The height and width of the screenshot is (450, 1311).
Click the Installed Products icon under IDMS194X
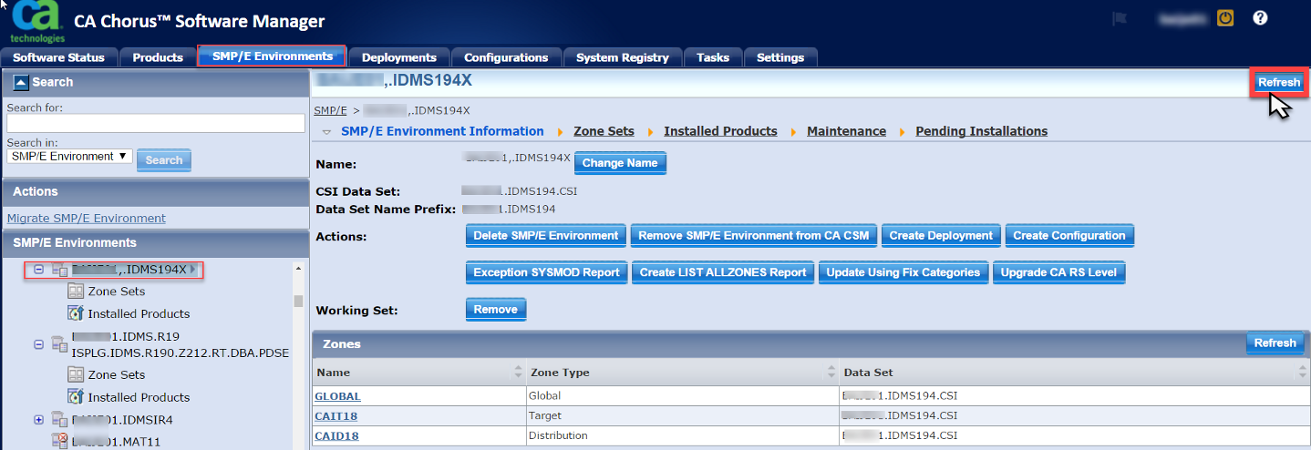75,314
